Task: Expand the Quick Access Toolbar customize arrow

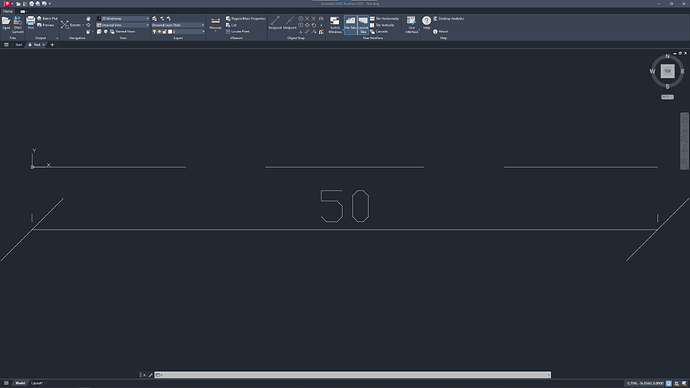Action: point(50,4)
